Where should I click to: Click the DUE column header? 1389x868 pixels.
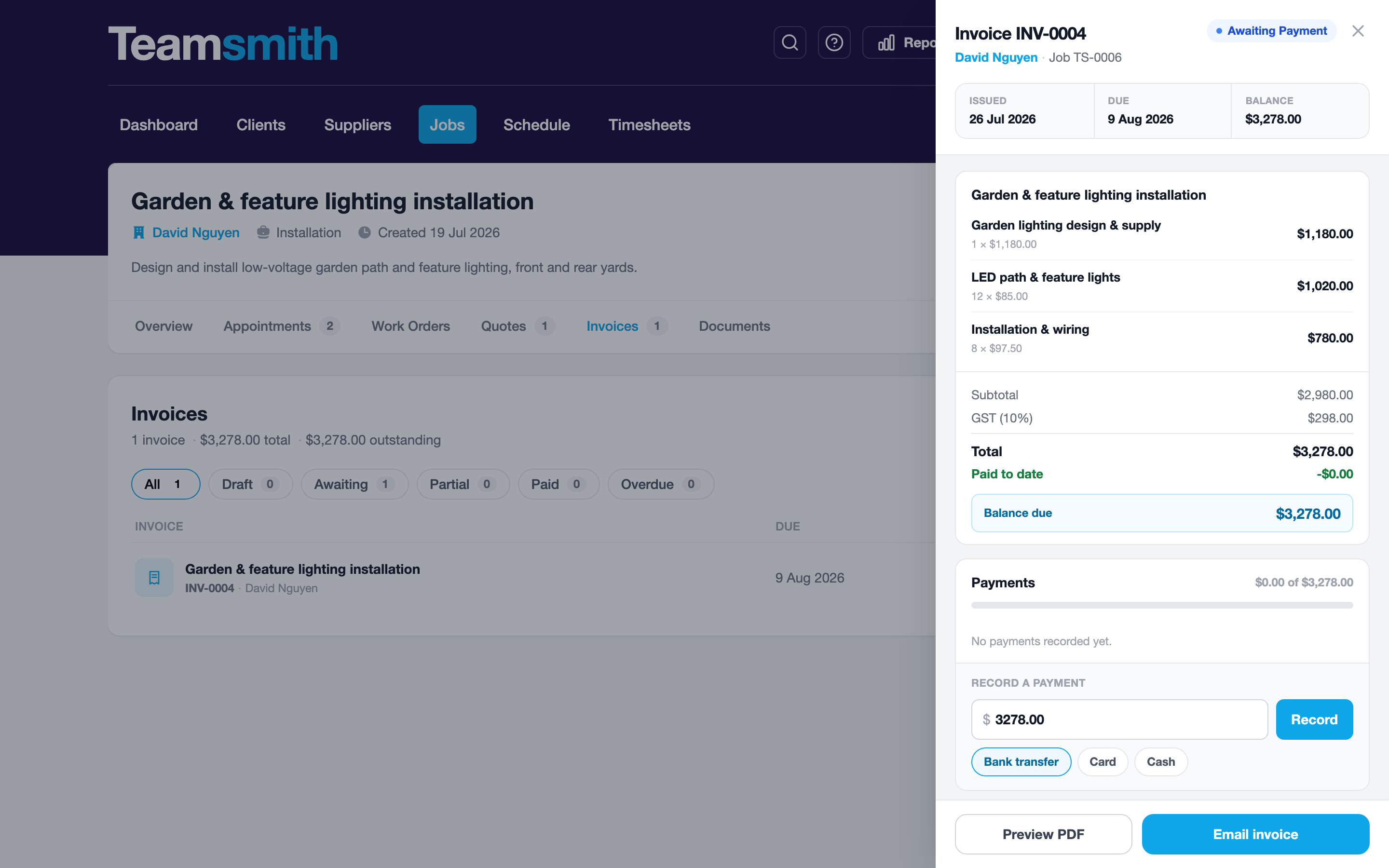point(788,527)
